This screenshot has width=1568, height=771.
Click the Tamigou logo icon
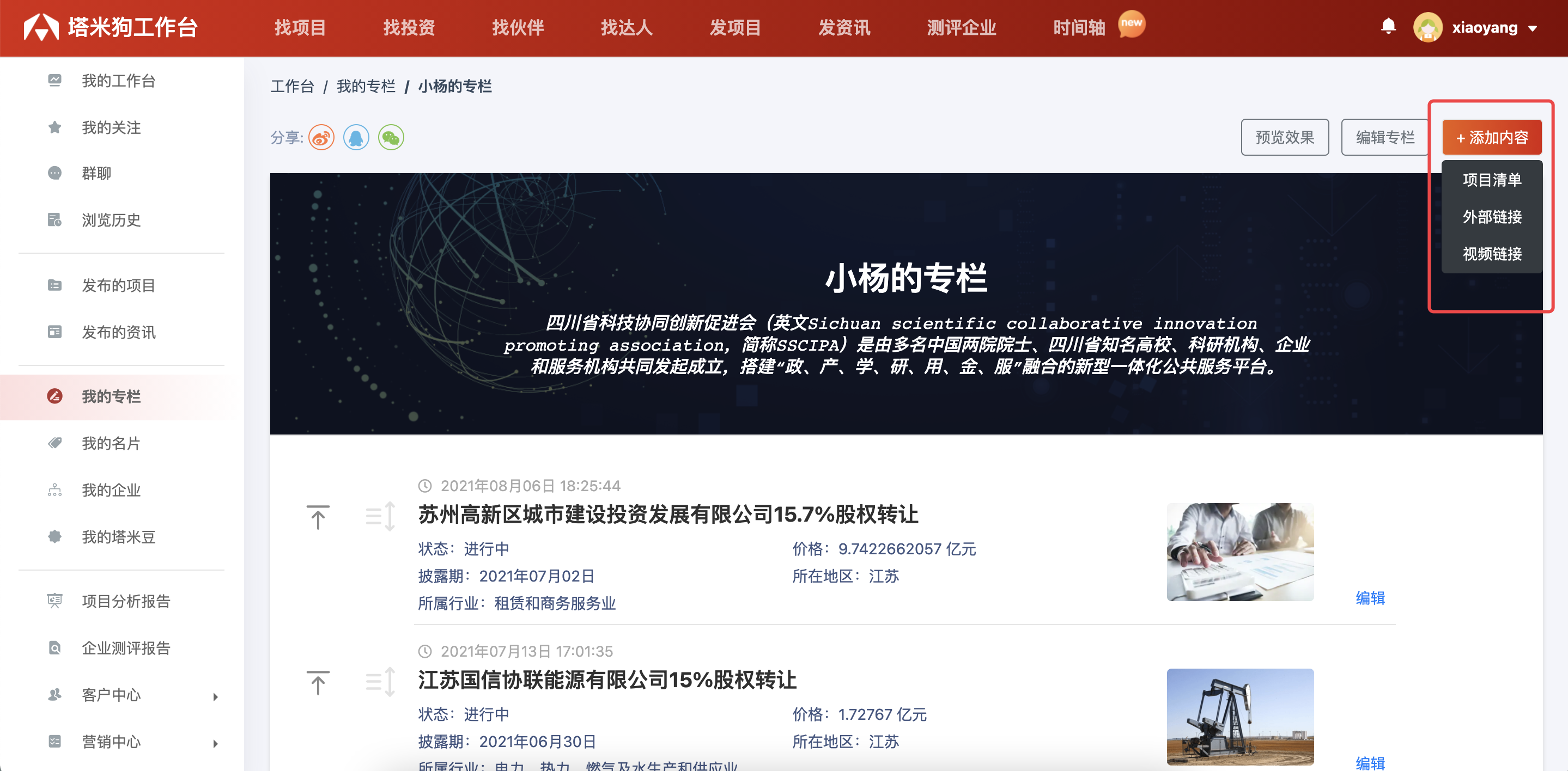(x=41, y=27)
